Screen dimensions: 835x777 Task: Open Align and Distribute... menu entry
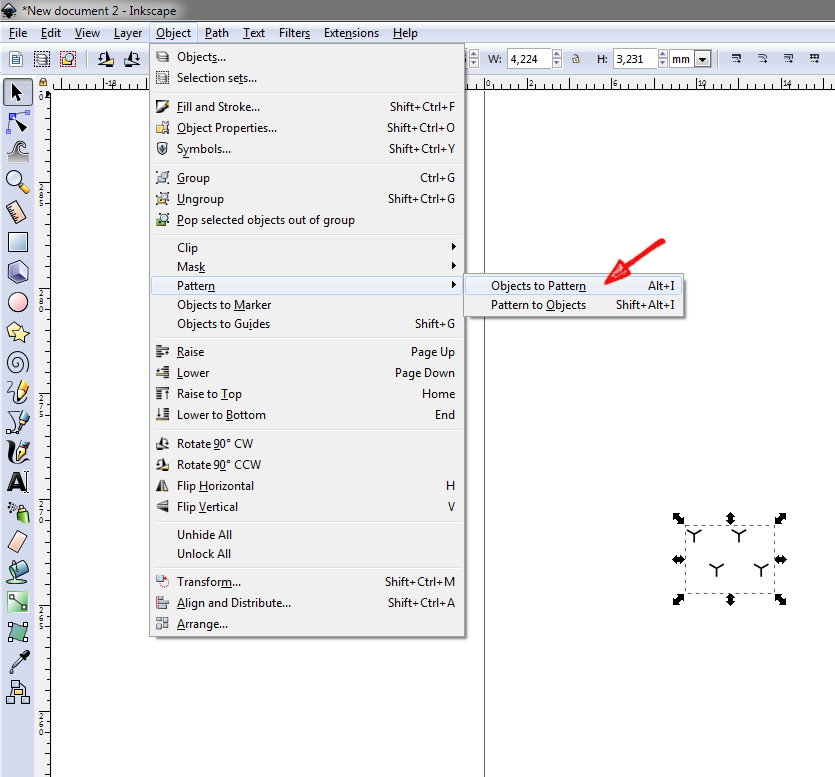tap(307, 603)
